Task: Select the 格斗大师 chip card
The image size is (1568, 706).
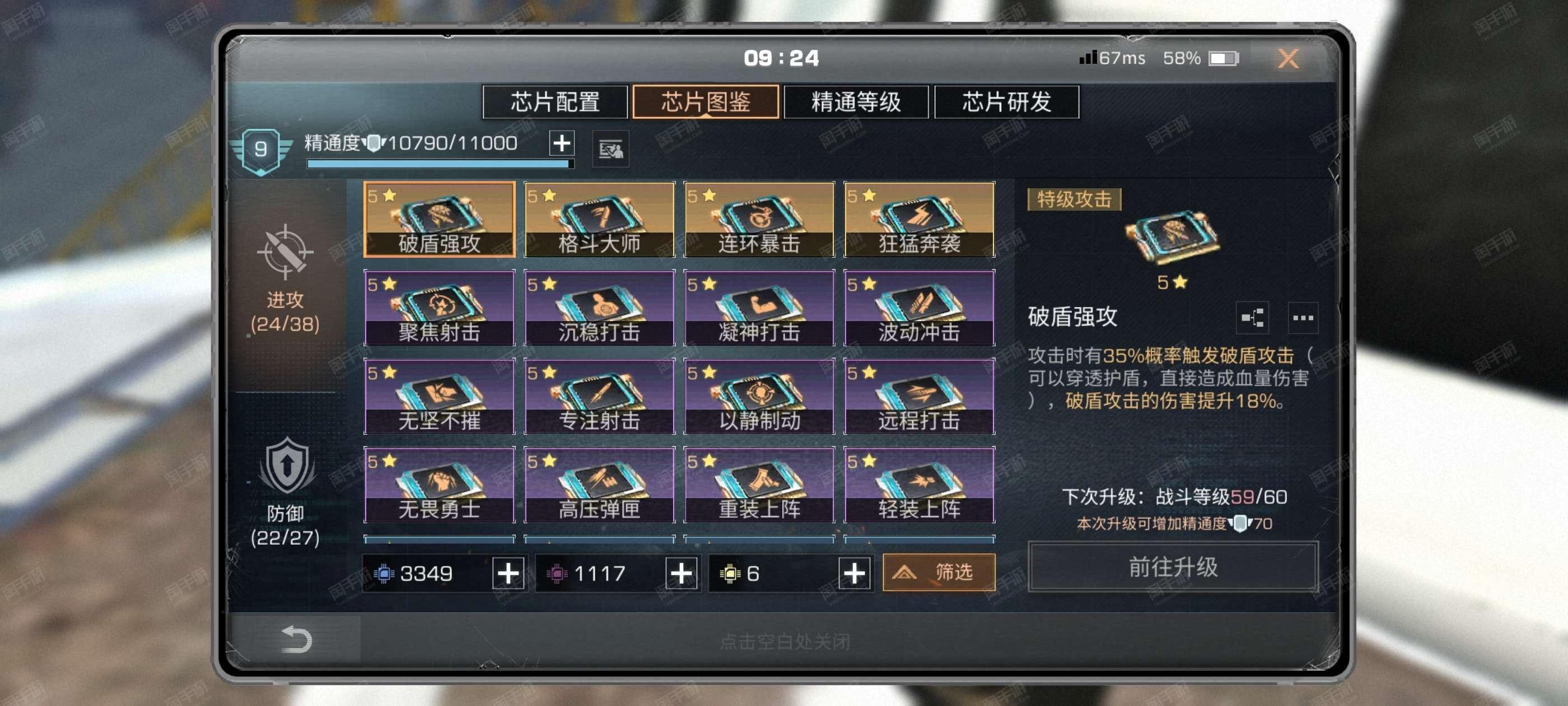Action: tap(599, 219)
